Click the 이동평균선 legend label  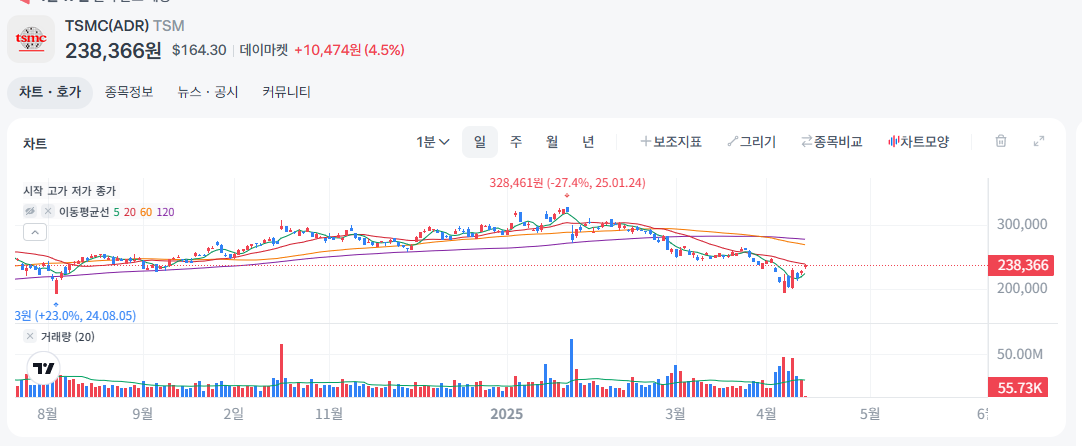click(83, 212)
